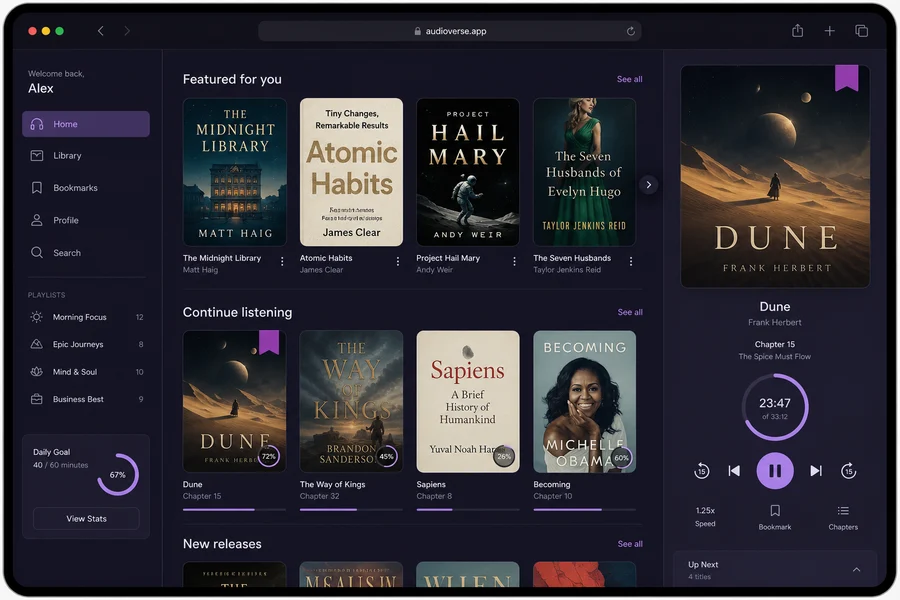900x600 pixels.
Task: Show browser tab overview
Action: pos(861,31)
